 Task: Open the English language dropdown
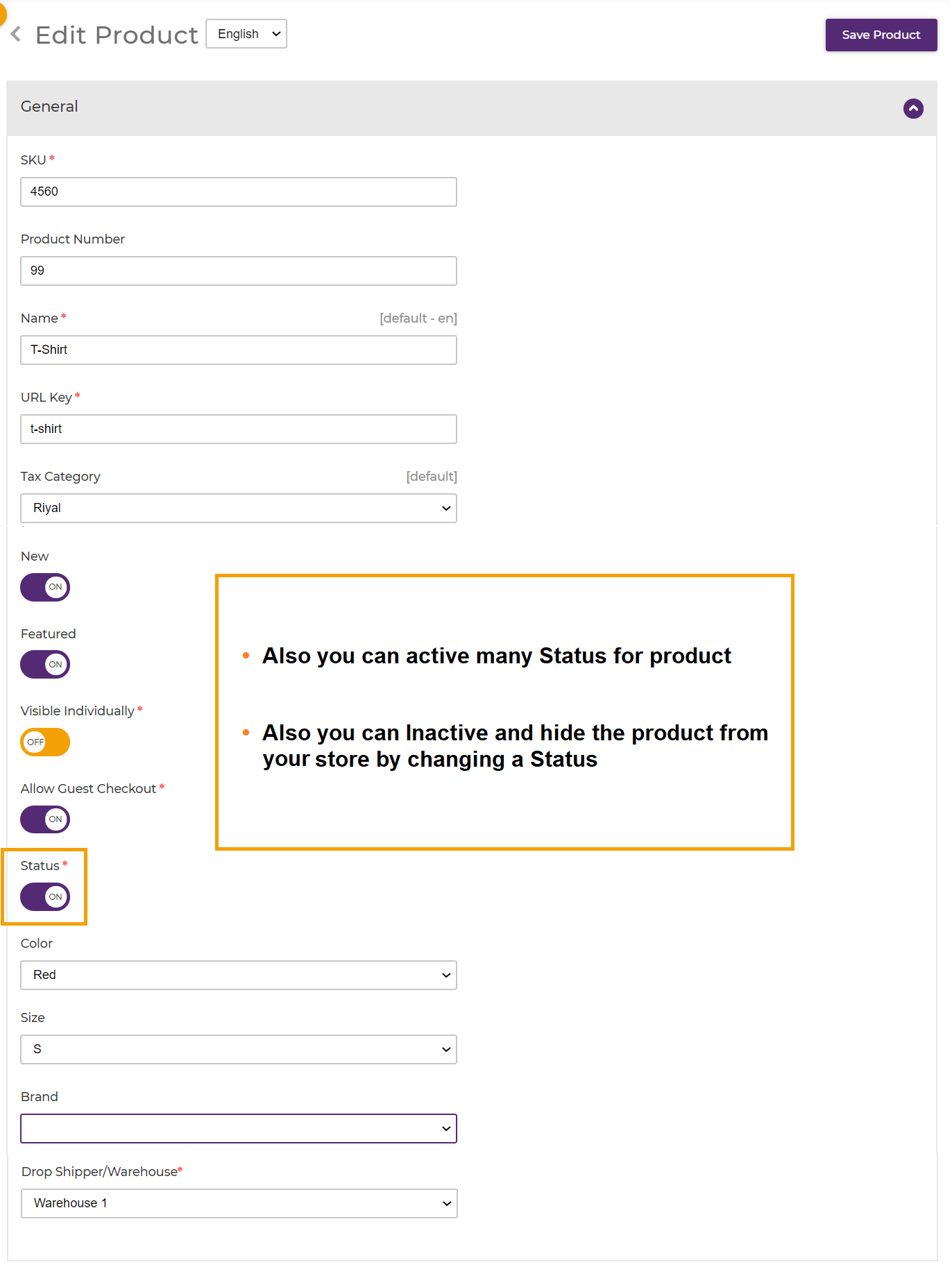coord(246,34)
